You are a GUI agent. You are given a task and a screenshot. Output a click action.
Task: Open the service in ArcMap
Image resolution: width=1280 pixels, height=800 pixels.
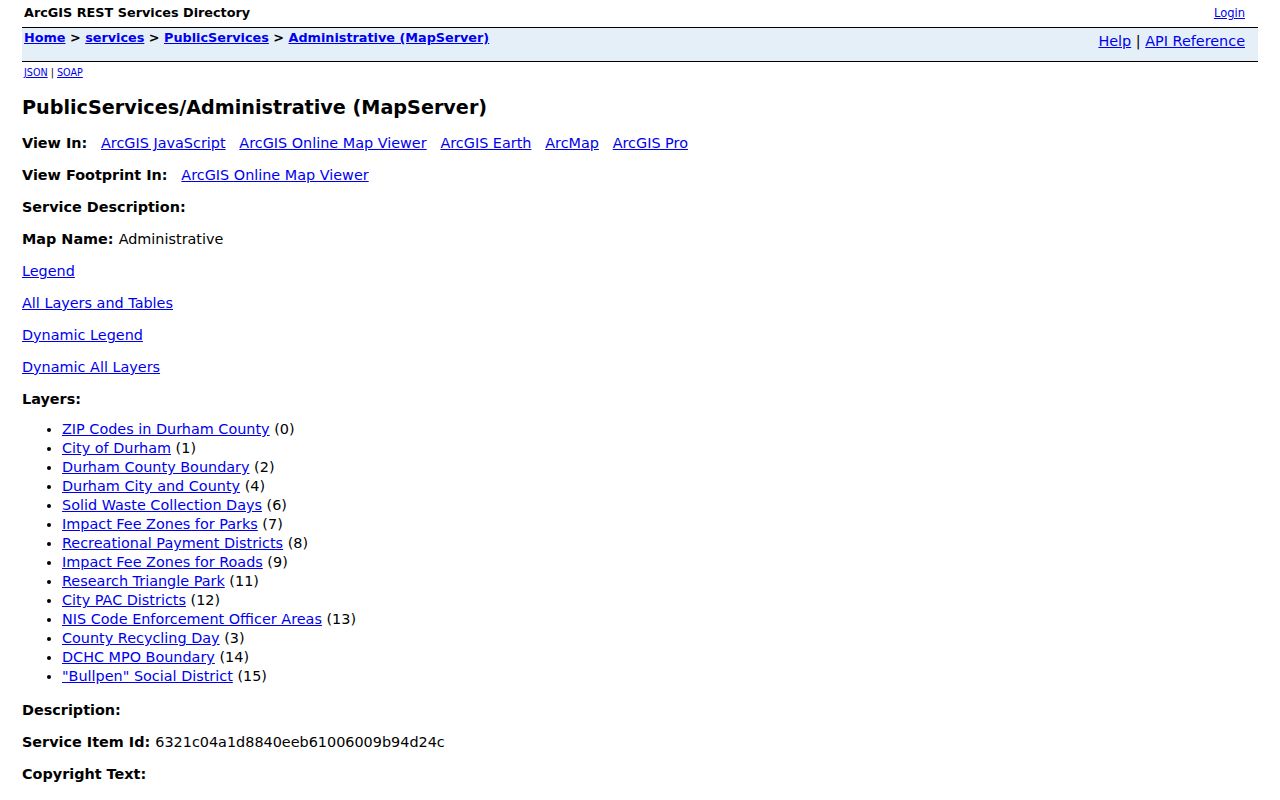[572, 143]
